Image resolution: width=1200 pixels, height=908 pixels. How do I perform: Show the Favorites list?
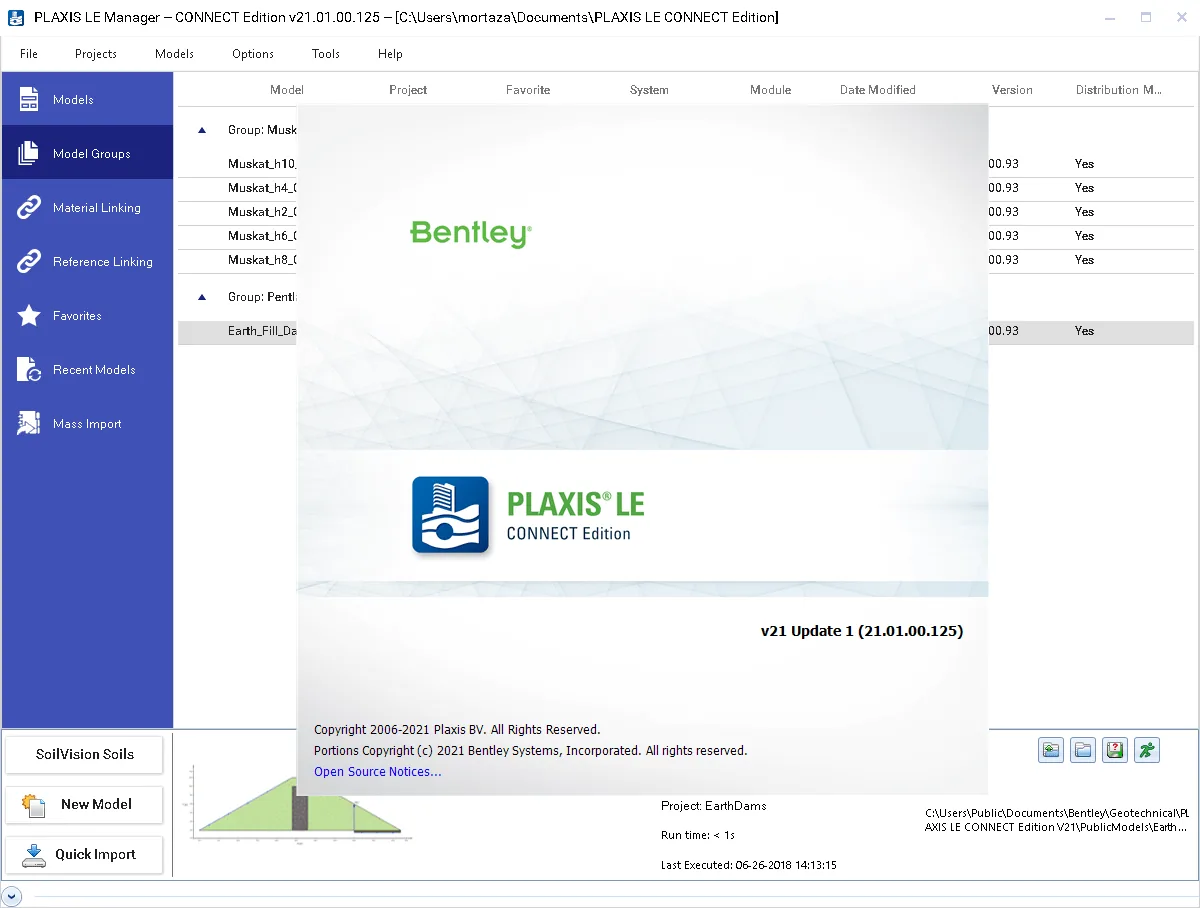tap(87, 315)
